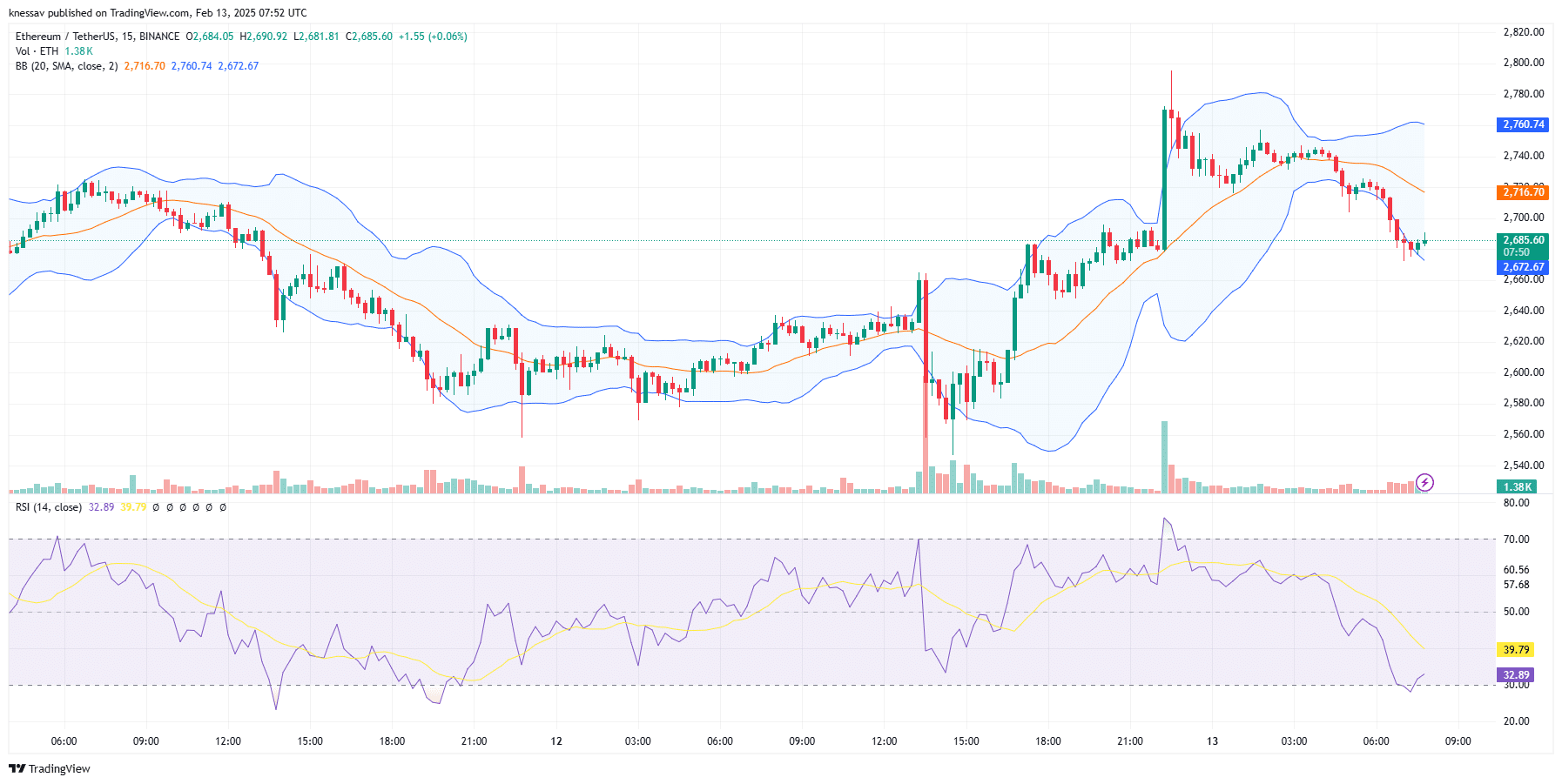Click the date label 13 on time axis

(x=1212, y=741)
